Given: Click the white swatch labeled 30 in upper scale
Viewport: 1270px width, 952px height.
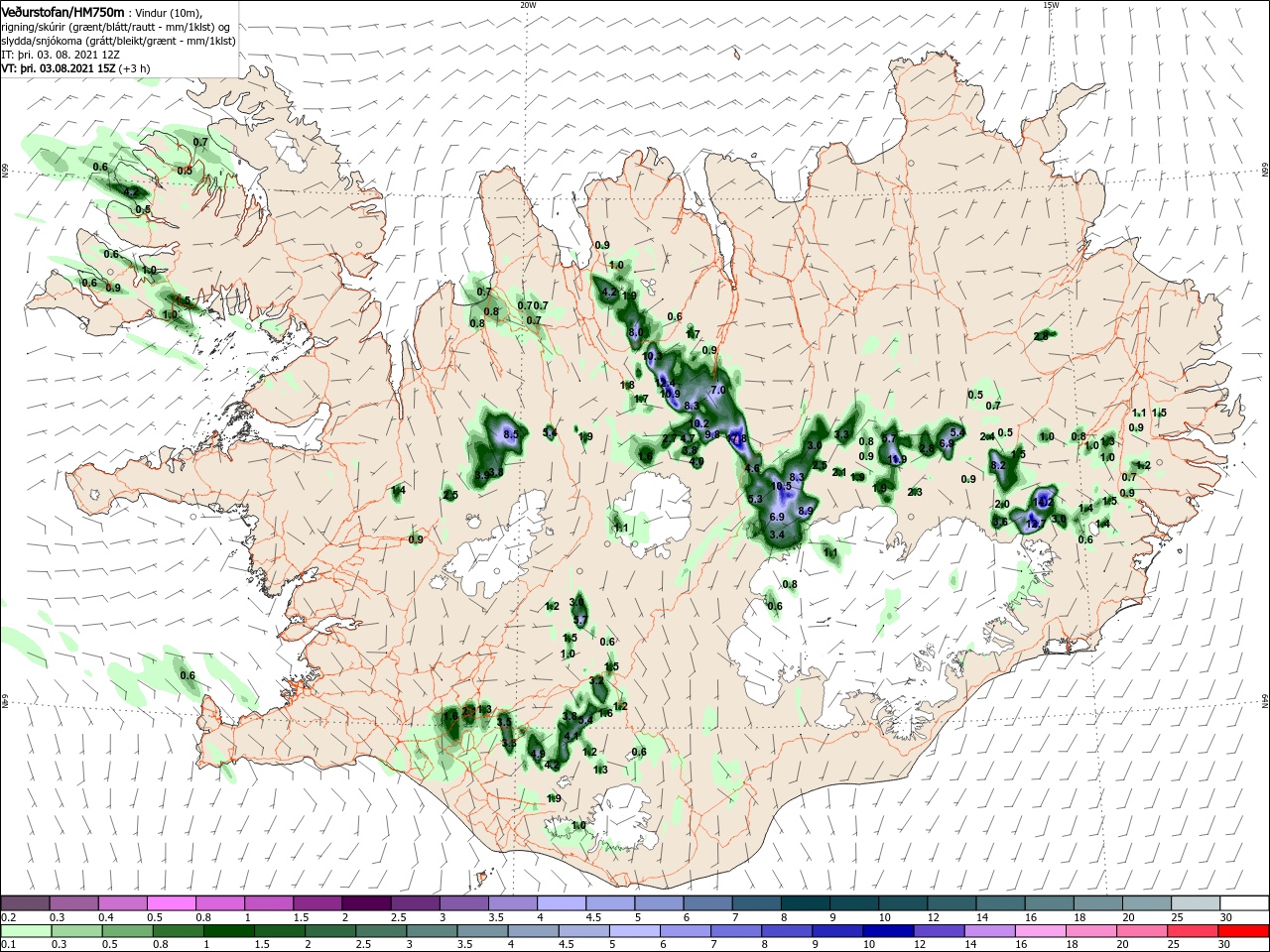Looking at the screenshot, I should tap(1244, 903).
